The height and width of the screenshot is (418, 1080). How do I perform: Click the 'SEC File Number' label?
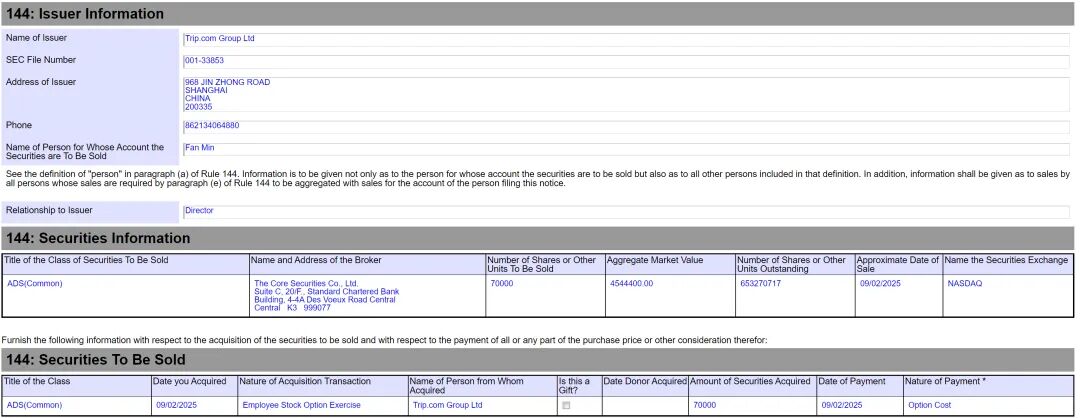[41, 61]
